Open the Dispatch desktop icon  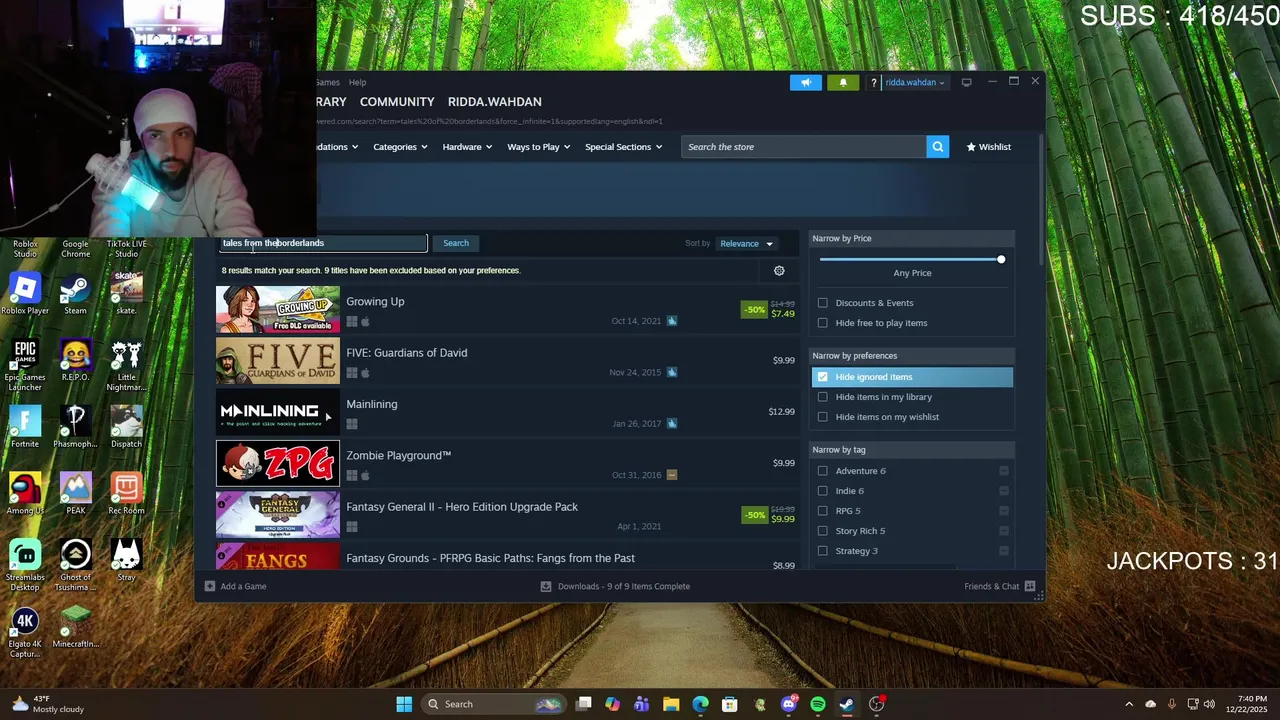(x=126, y=427)
